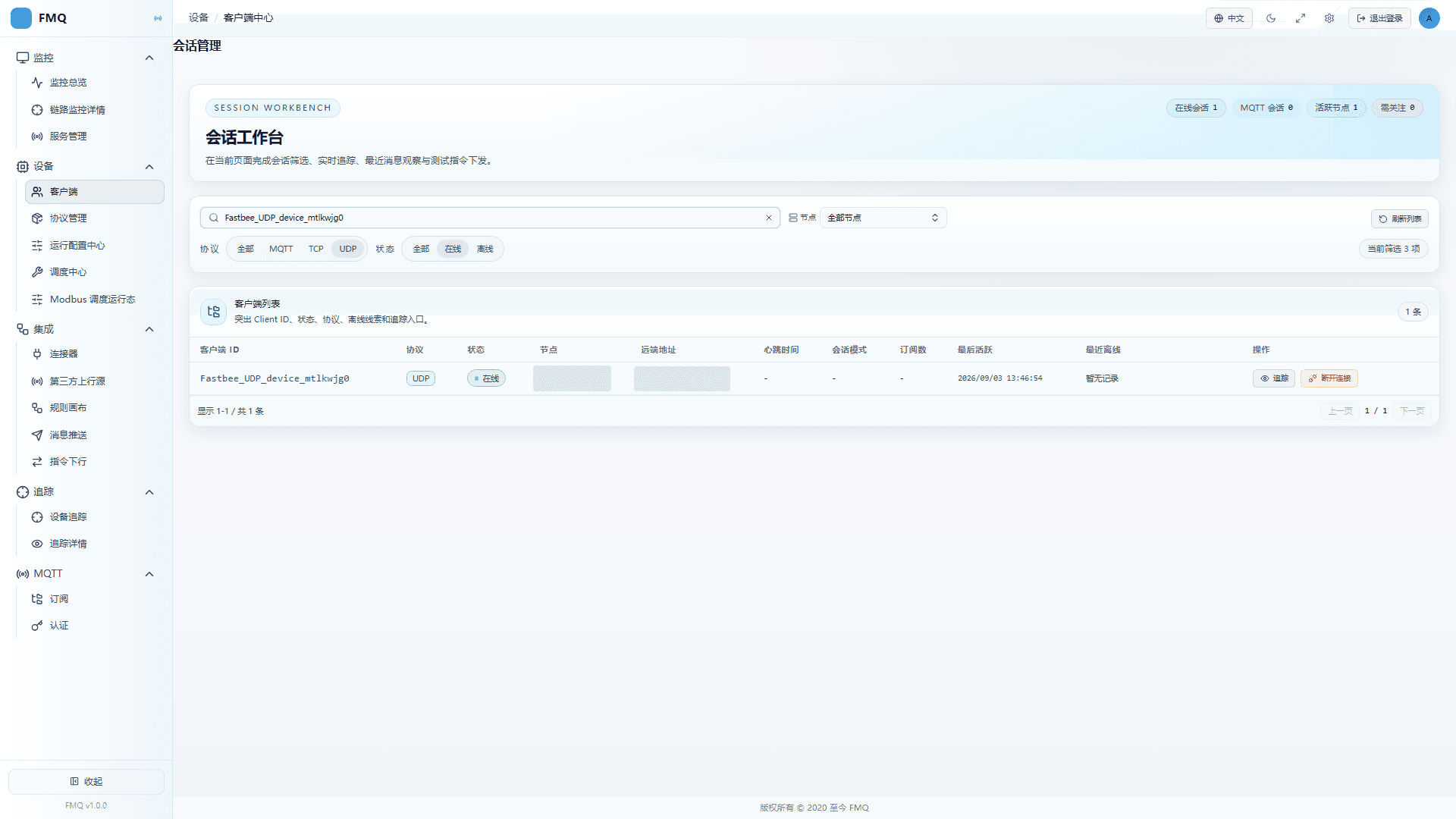Click 追踪 for Fastbee_UDP_device_mtlkwjg0
1456x819 pixels.
(1274, 378)
